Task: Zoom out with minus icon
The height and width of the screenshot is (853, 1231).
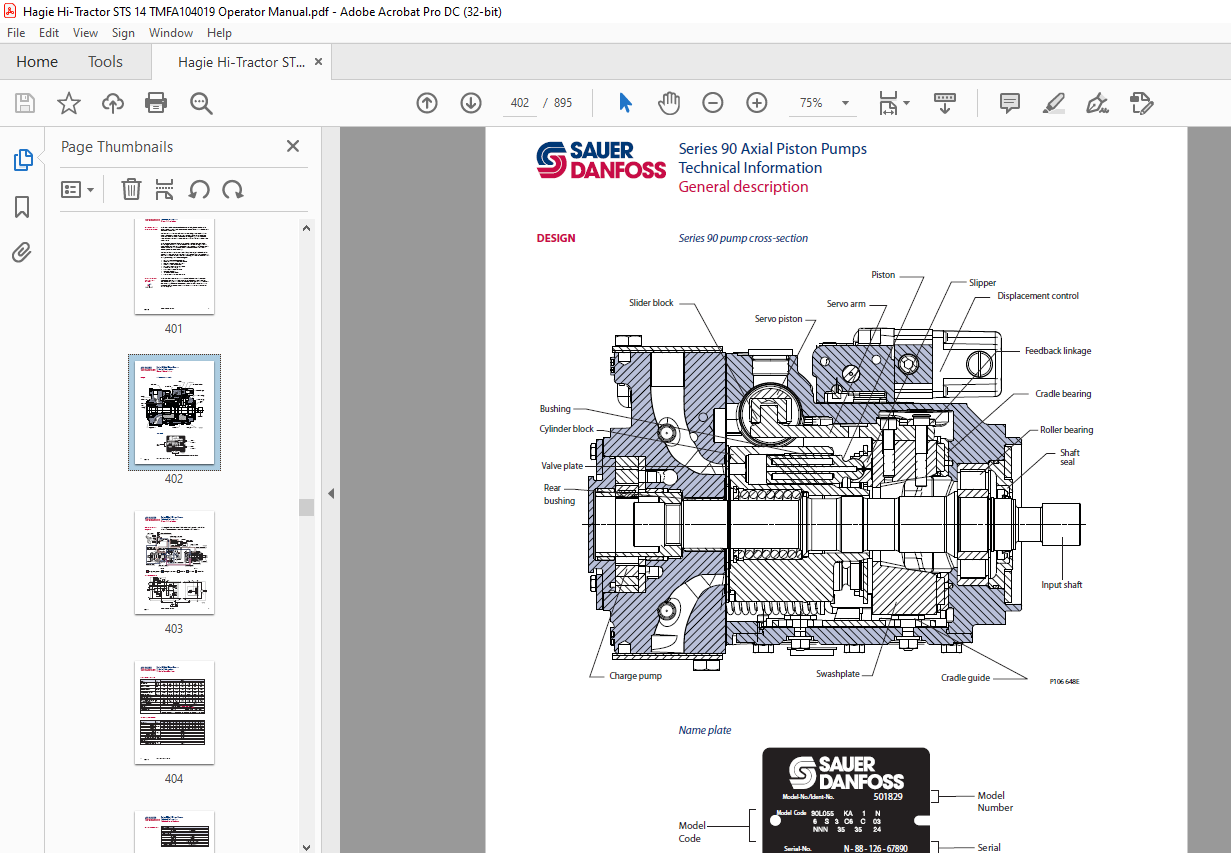Action: coord(713,103)
